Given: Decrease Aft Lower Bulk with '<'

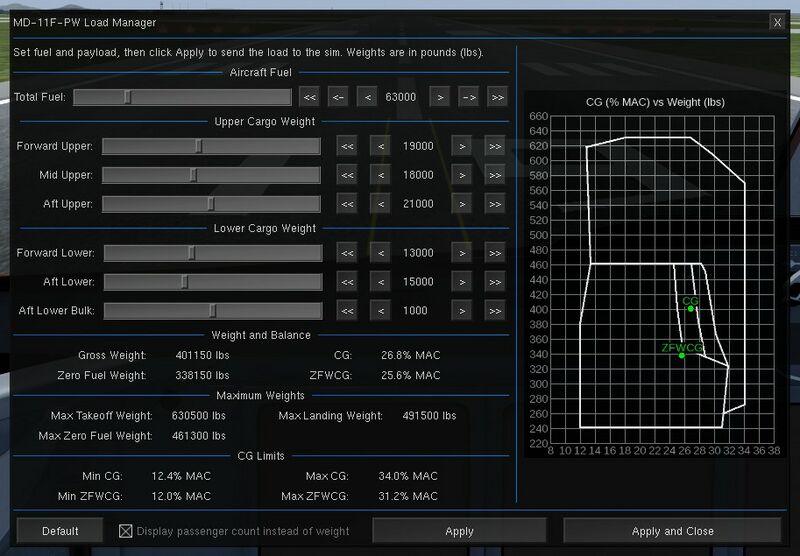Looking at the screenshot, I should coord(381,311).
